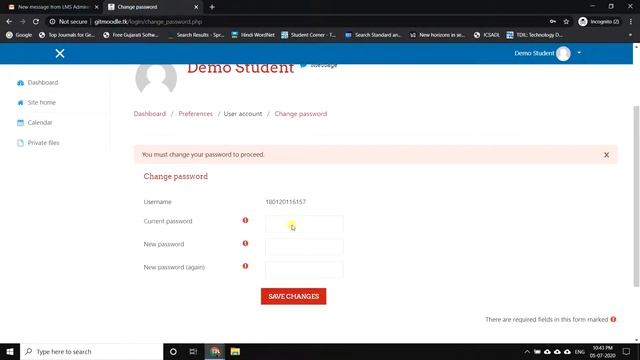Open File Explorer from taskbar
640x360 pixels.
(x=235, y=351)
